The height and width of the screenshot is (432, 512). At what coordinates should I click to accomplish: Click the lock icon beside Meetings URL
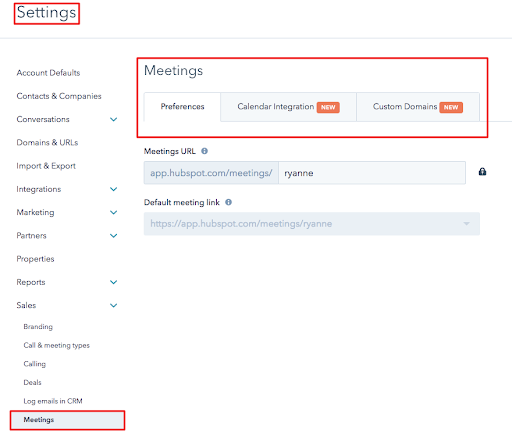click(482, 172)
